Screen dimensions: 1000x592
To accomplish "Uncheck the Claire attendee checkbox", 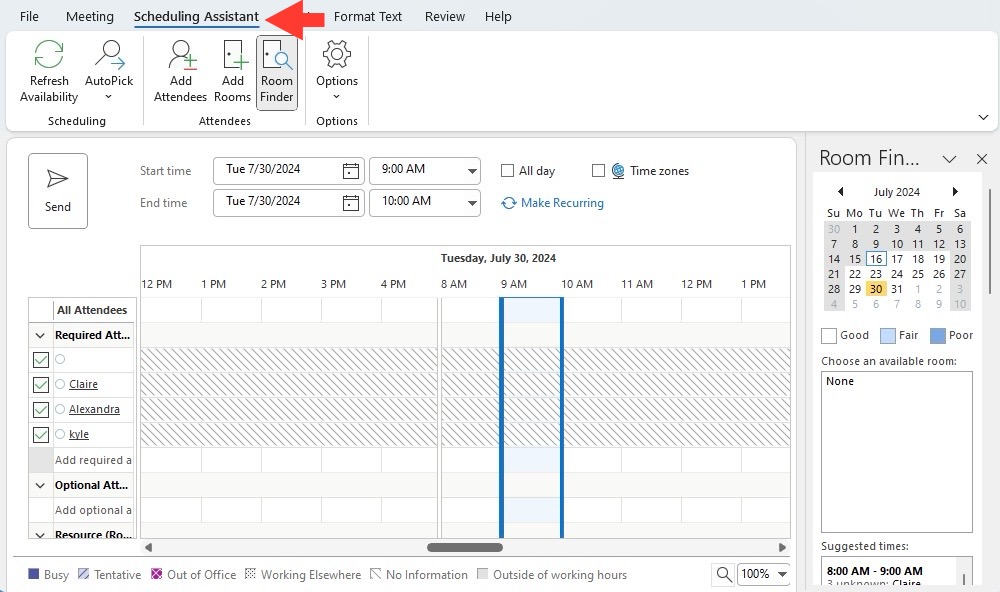I will 41,385.
